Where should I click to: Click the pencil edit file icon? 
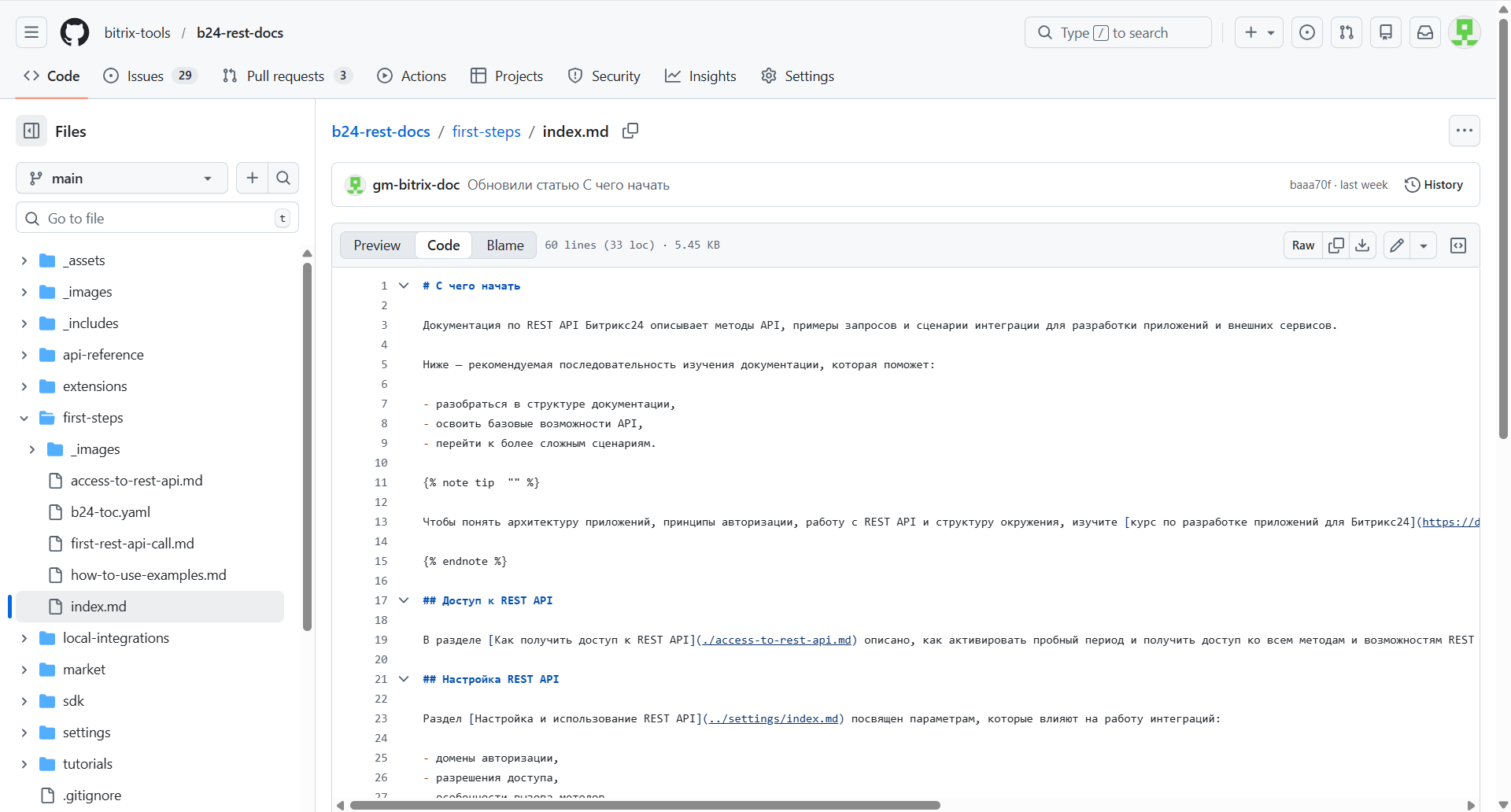[x=1397, y=245]
